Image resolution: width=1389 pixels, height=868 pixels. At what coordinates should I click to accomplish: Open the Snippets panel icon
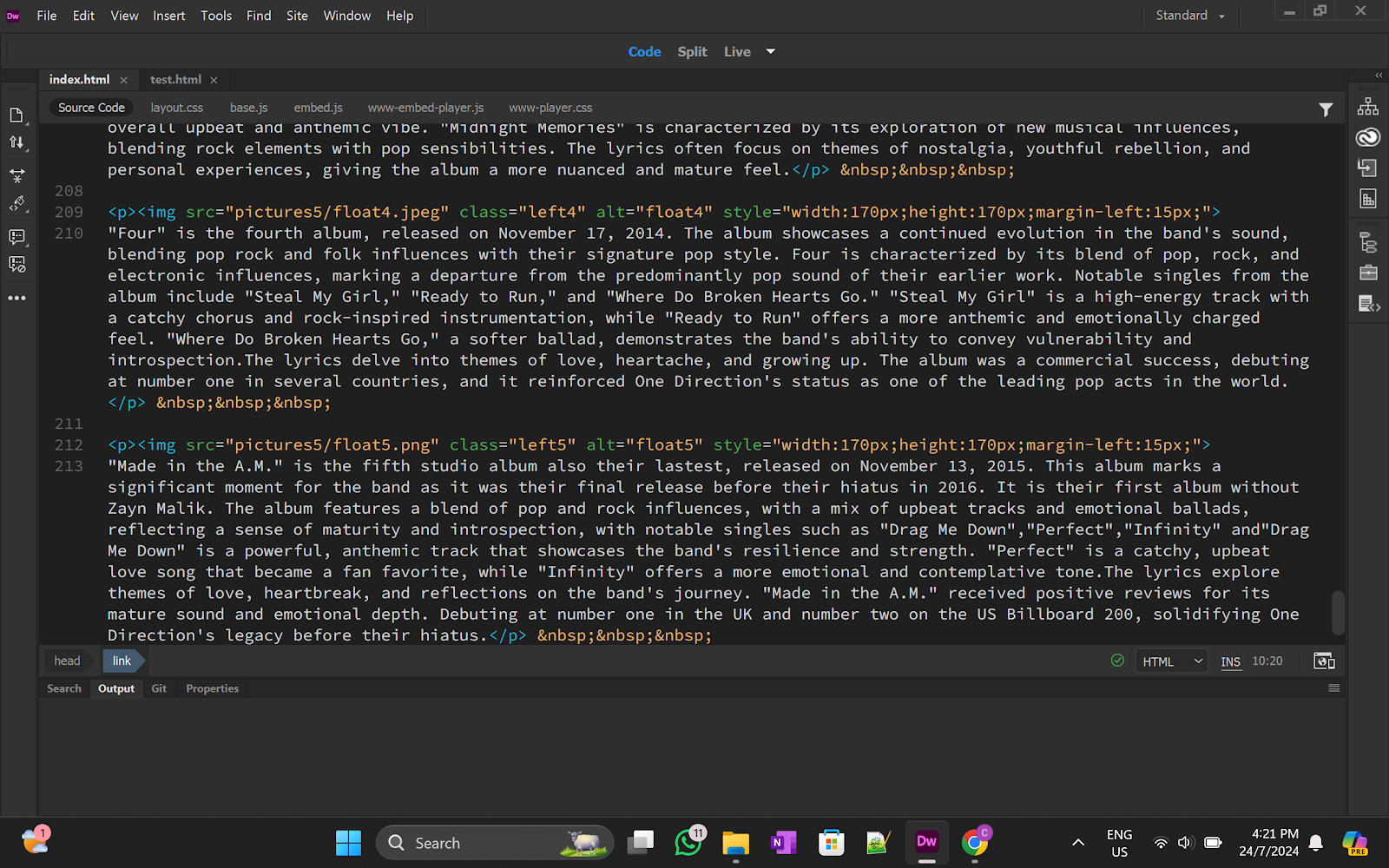1369,304
